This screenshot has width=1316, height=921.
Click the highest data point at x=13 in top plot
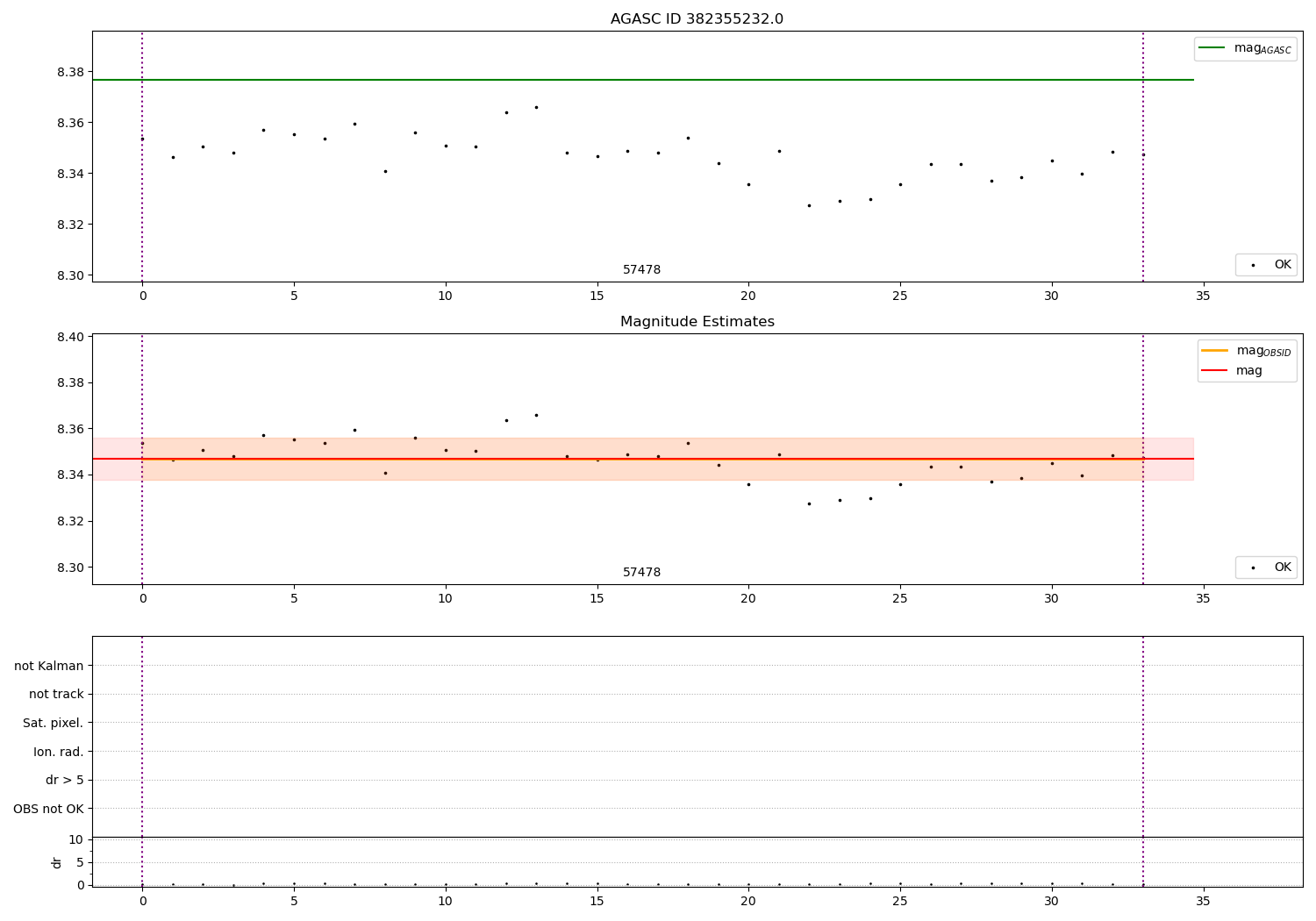coord(536,107)
